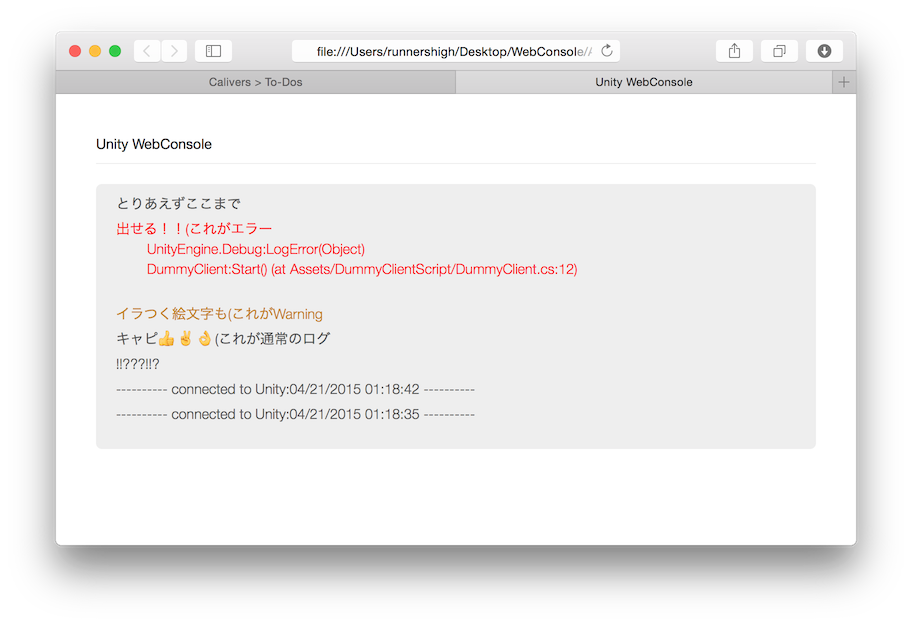Viewport: 912px width, 625px height.
Task: Switch to the Calivers > To-Dos tab
Action: (256, 82)
